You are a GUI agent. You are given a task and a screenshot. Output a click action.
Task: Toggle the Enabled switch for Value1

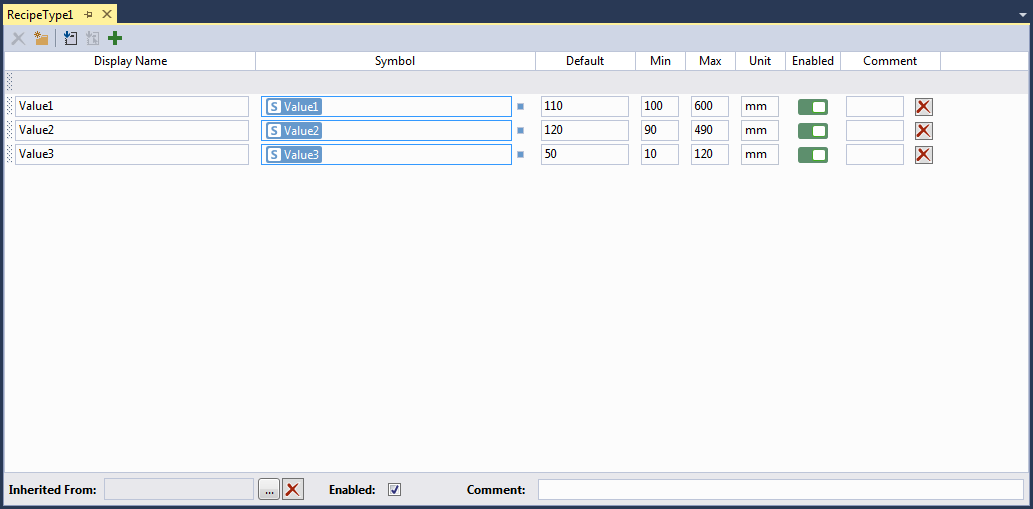[812, 107]
